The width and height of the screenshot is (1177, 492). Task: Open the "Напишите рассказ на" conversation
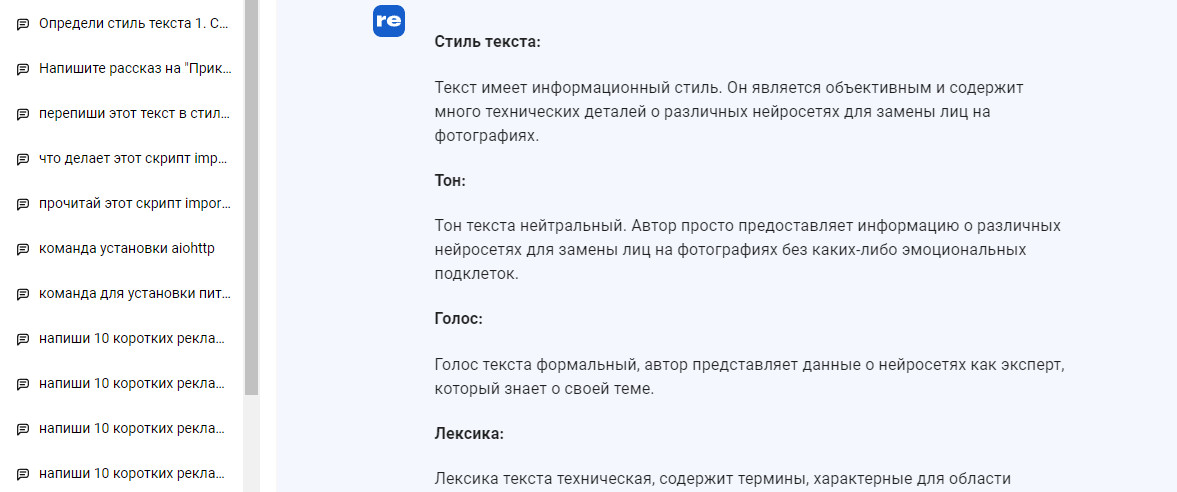pos(134,68)
